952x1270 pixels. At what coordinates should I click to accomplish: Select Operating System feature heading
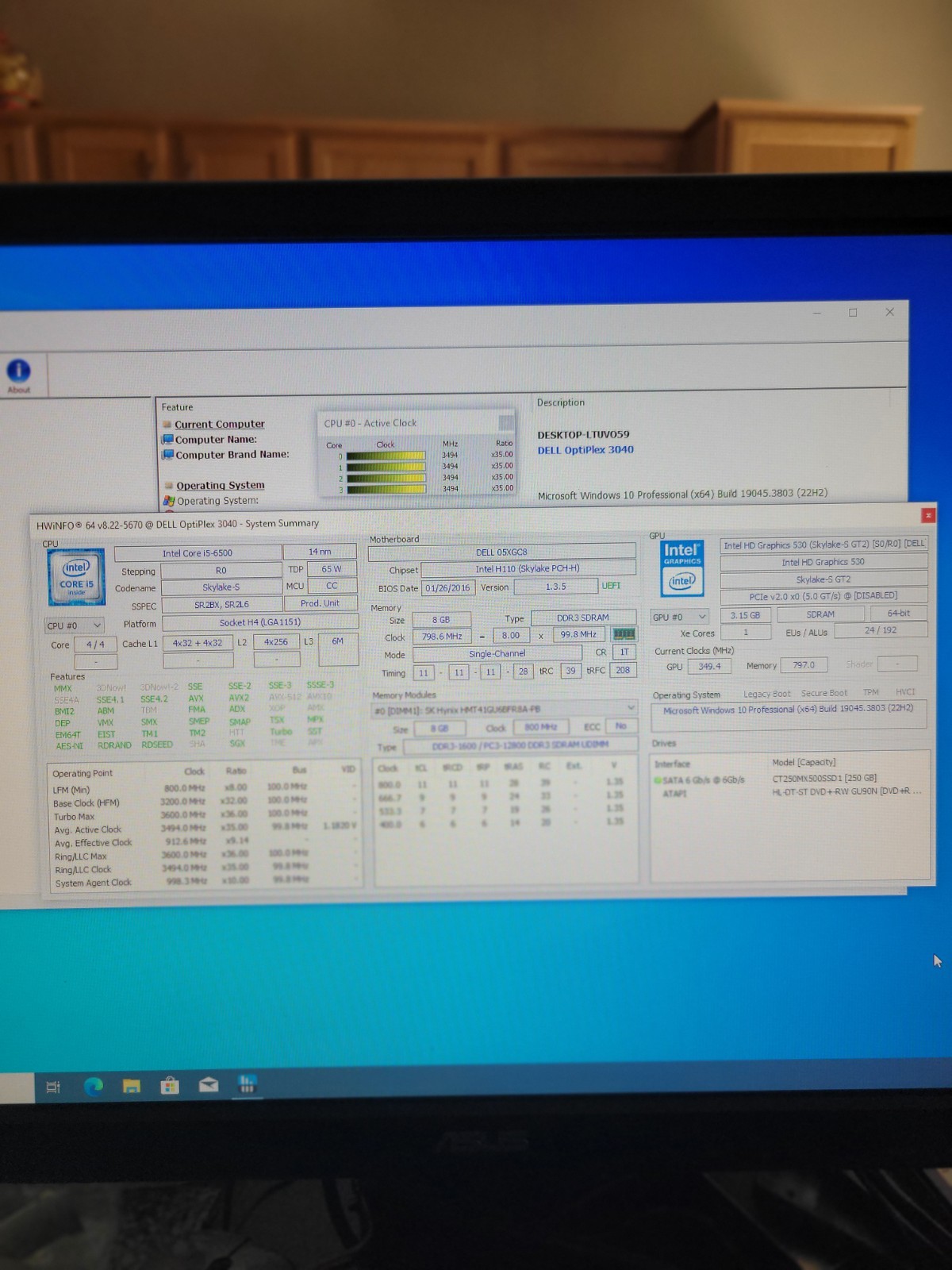click(x=221, y=486)
